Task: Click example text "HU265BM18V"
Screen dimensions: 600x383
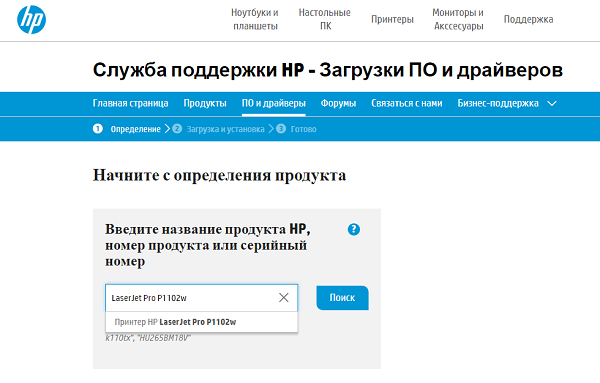Action: pos(164,338)
